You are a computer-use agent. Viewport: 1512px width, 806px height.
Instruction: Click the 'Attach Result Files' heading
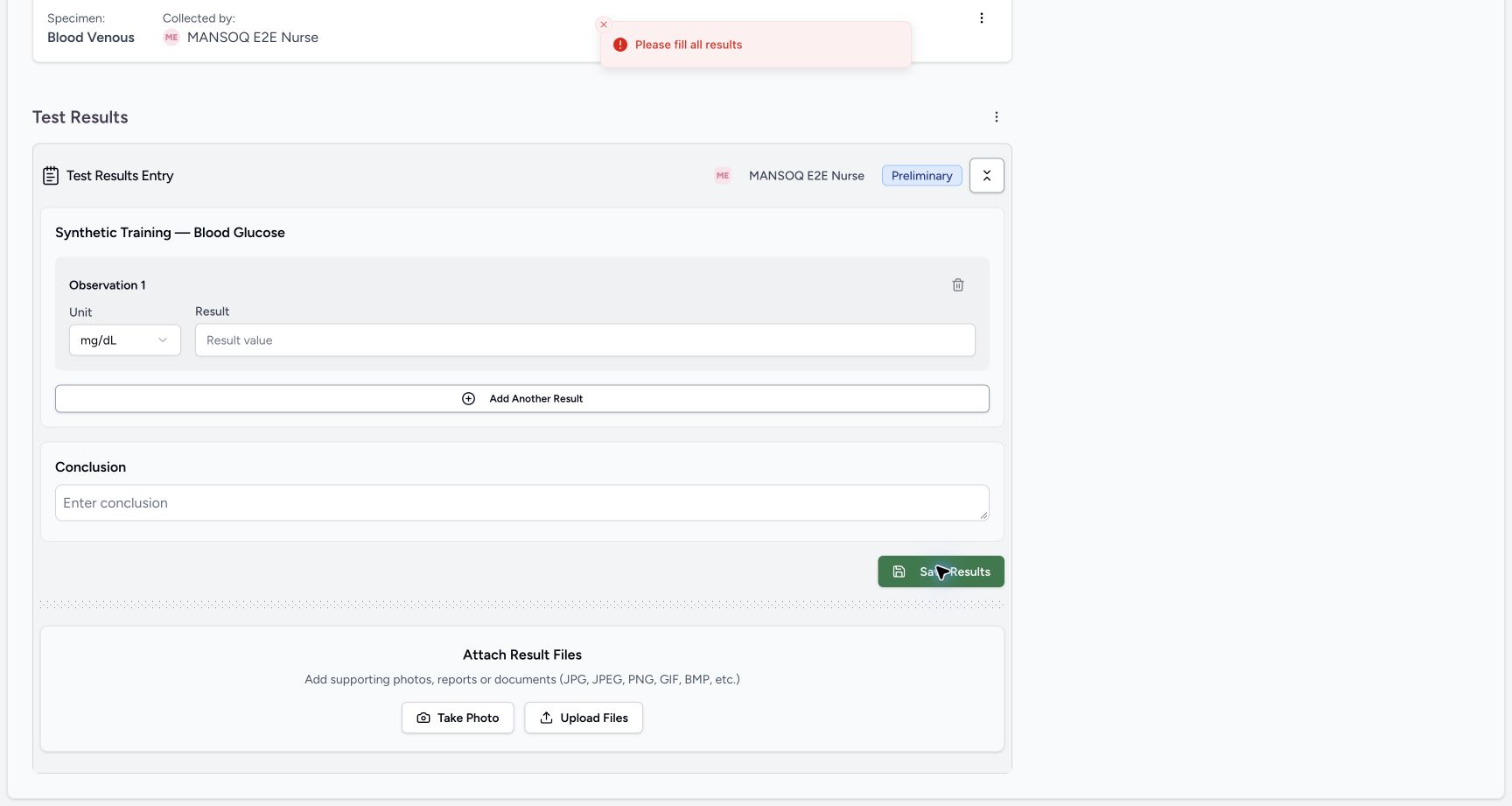click(x=522, y=655)
